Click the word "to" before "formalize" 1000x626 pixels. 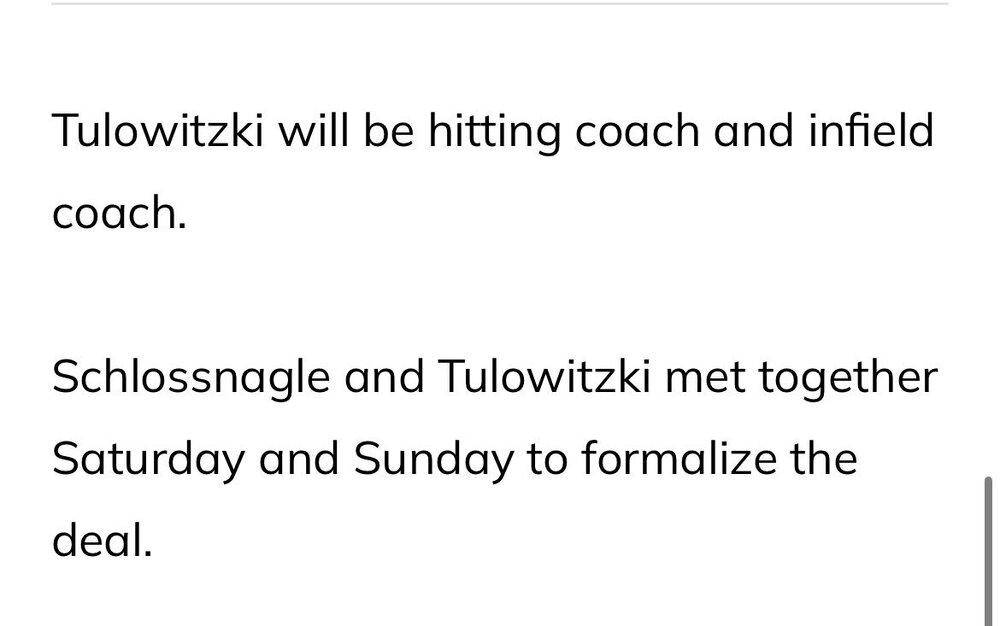pos(542,460)
